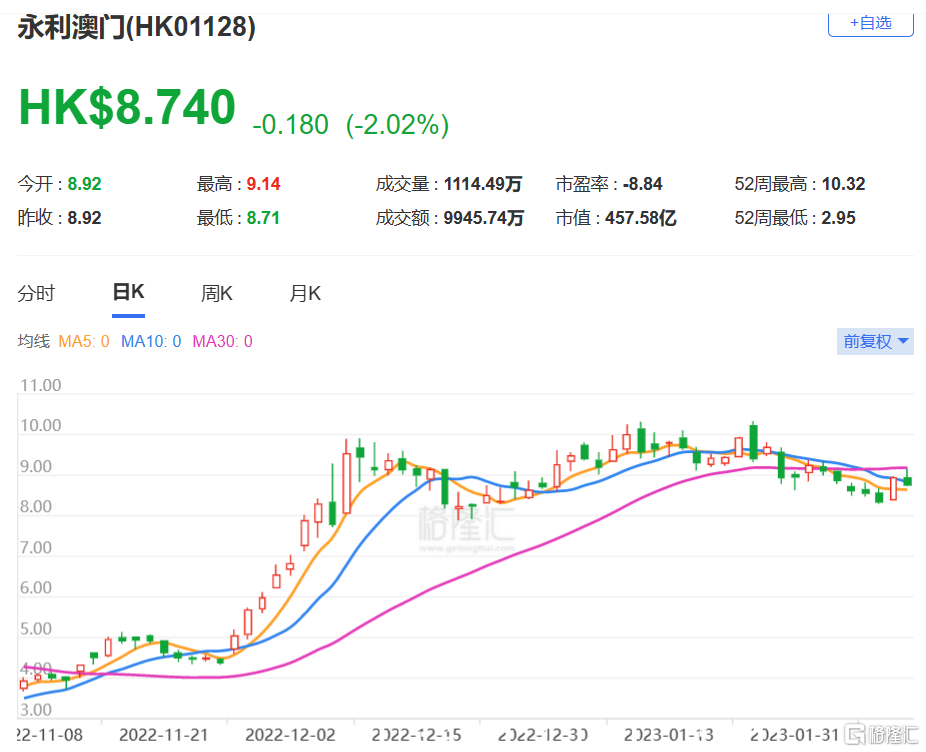Viewport: 926px width, 752px height.
Task: Click the 52周最高 value 10.32
Action: pyautogui.click(x=843, y=184)
